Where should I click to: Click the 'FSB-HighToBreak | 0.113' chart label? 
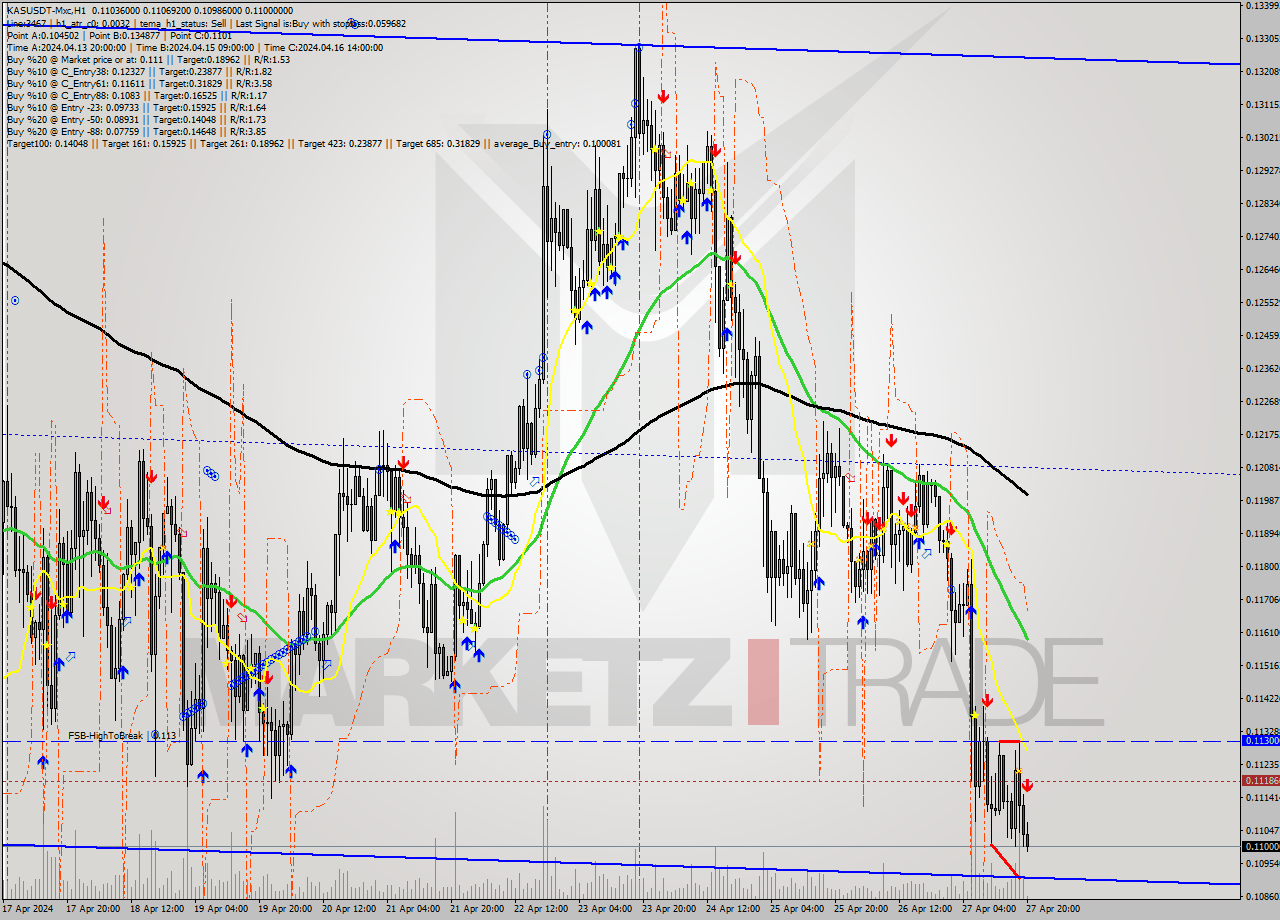tap(122, 735)
